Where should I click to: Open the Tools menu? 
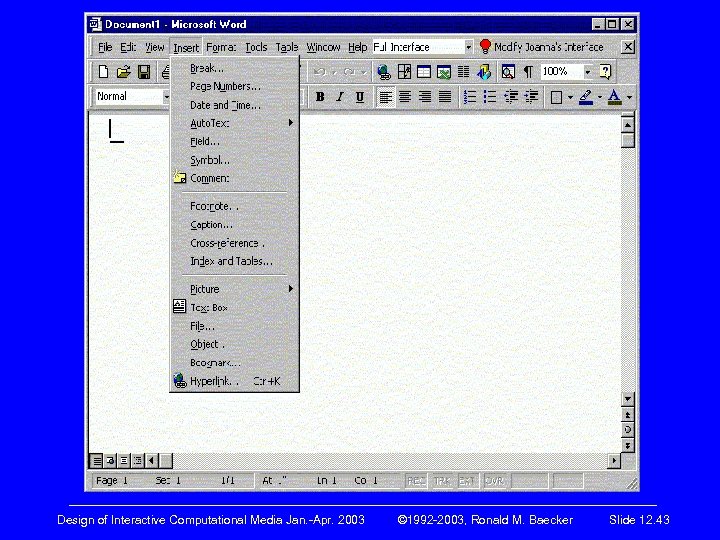256,47
